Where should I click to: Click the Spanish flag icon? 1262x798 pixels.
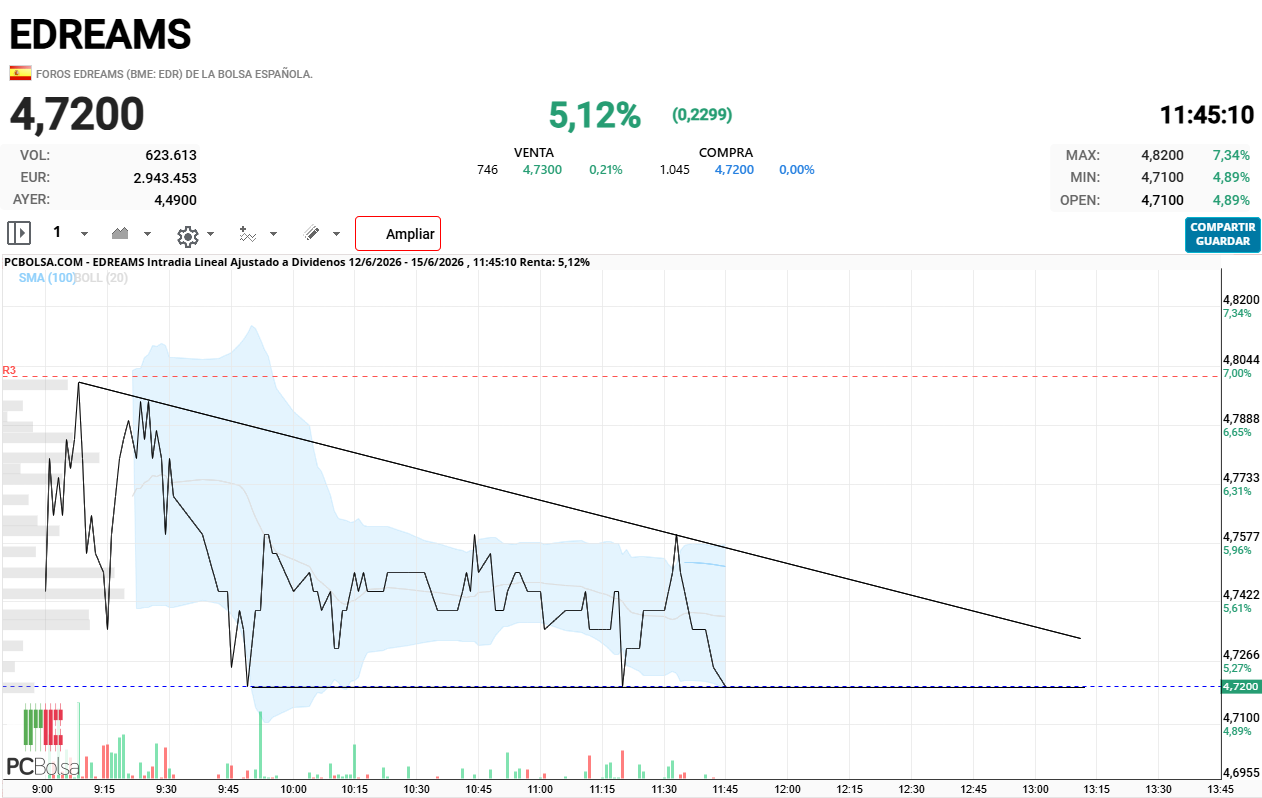pos(20,73)
